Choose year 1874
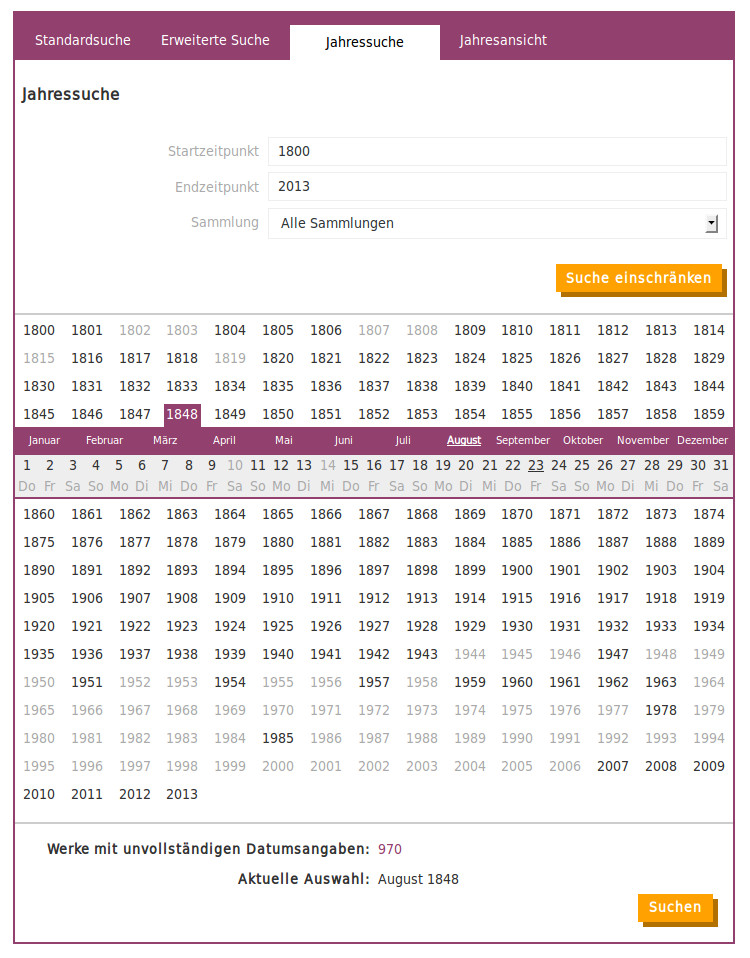Screen dimensions: 750x958 click(708, 514)
